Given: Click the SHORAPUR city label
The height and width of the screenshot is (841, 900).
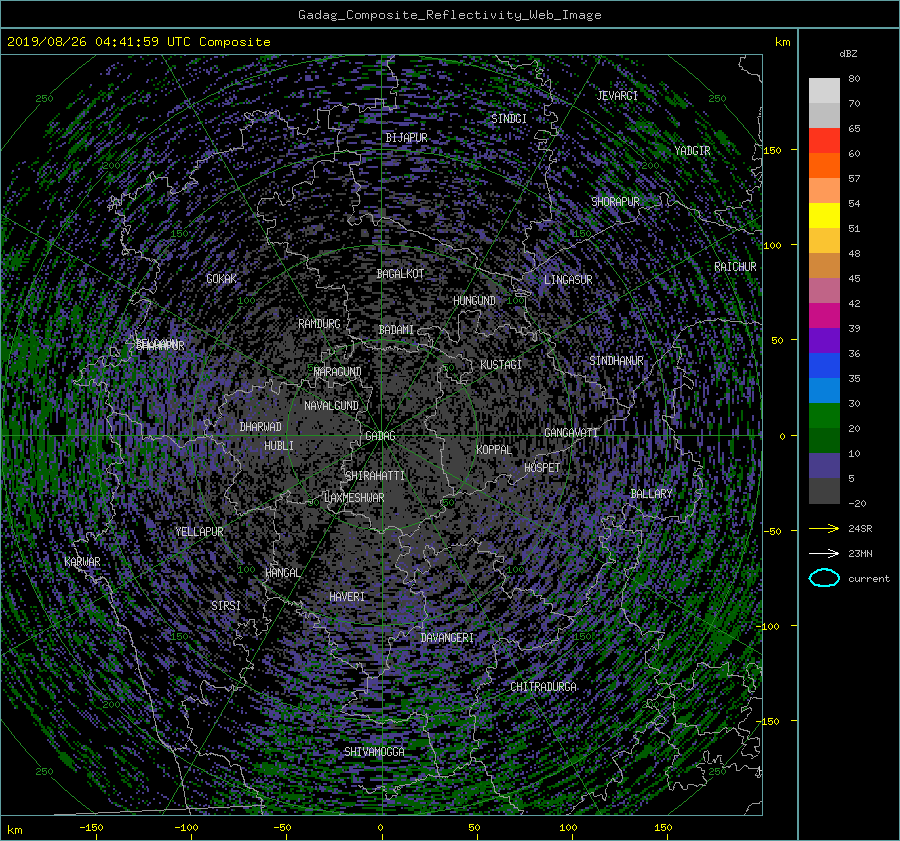Looking at the screenshot, I should pyautogui.click(x=615, y=202).
